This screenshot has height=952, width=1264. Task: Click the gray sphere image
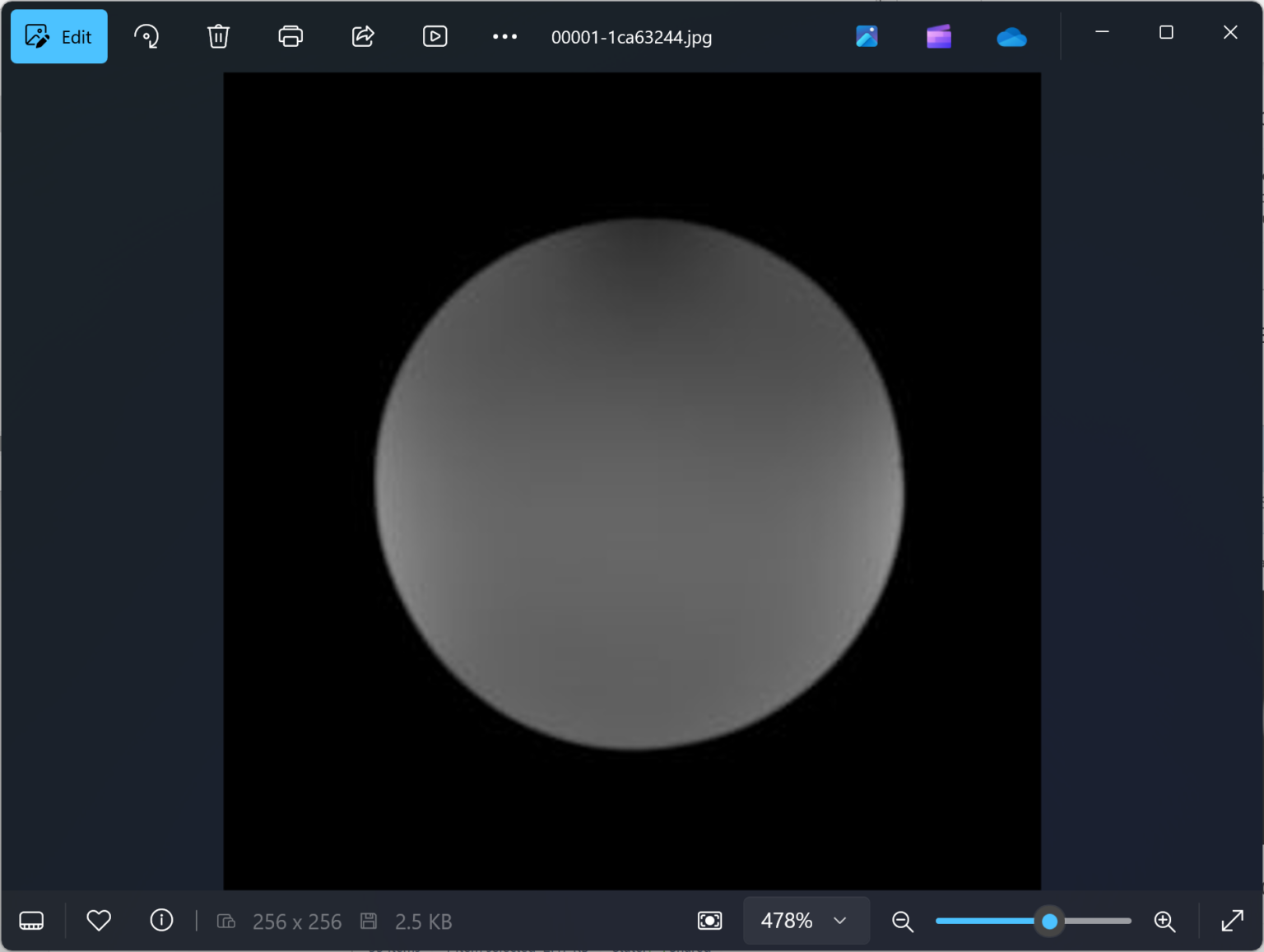(x=639, y=484)
